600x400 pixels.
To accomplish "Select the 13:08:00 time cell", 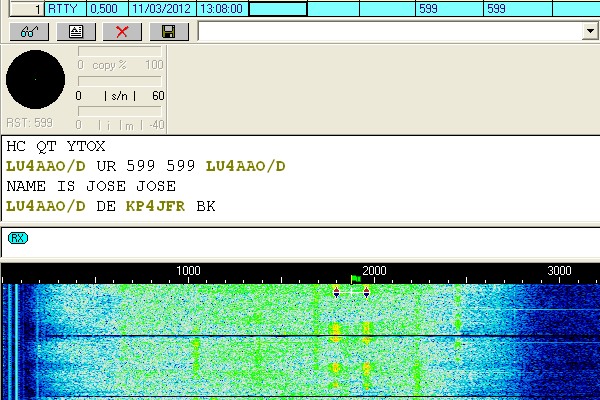I will click(x=222, y=8).
